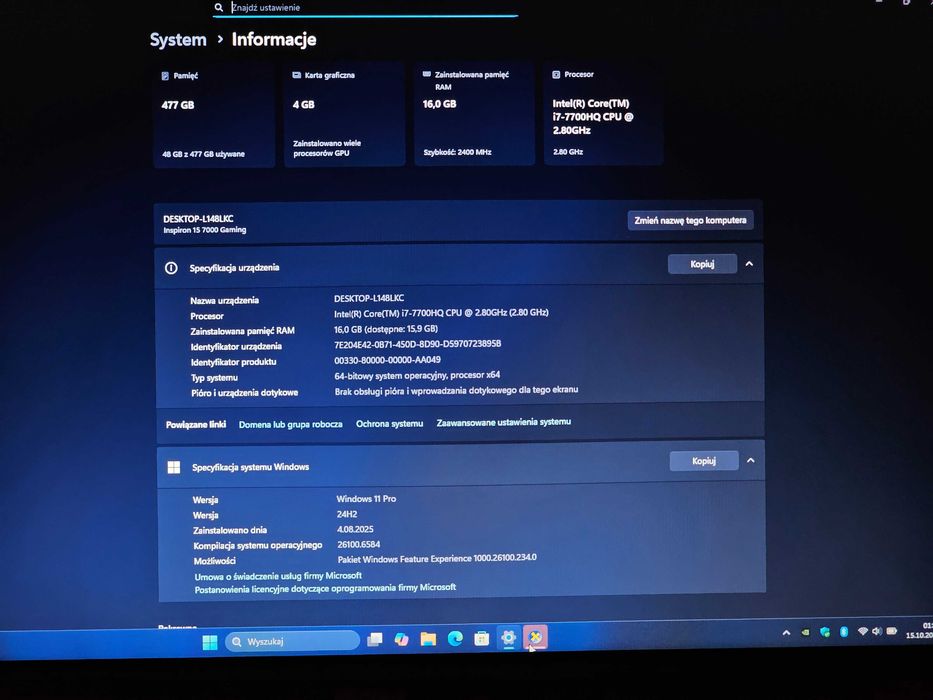The image size is (933, 700).
Task: Click '48 GB z 477 GB używane' text
Action: click(203, 154)
